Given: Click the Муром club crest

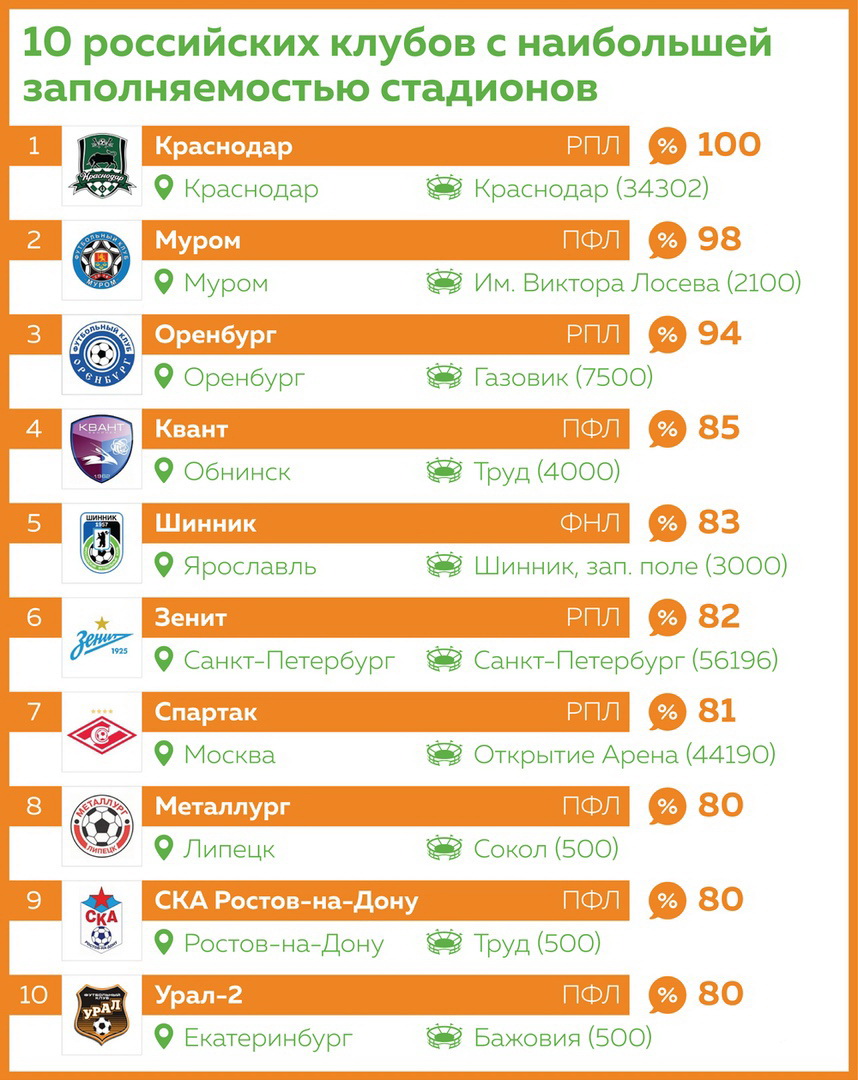Looking at the screenshot, I should click(x=101, y=260).
